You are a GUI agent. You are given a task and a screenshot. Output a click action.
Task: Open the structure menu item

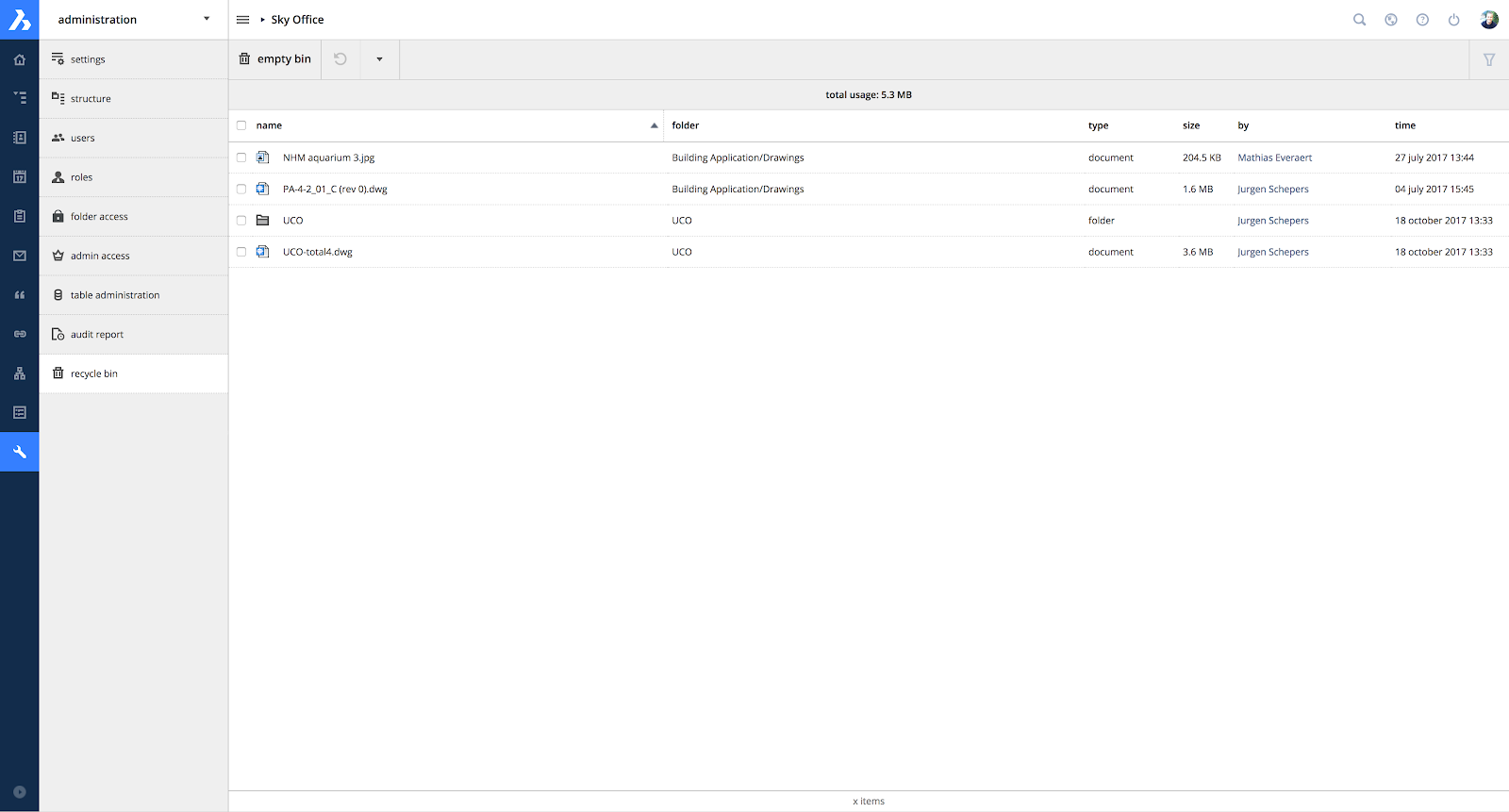pyautogui.click(x=133, y=98)
